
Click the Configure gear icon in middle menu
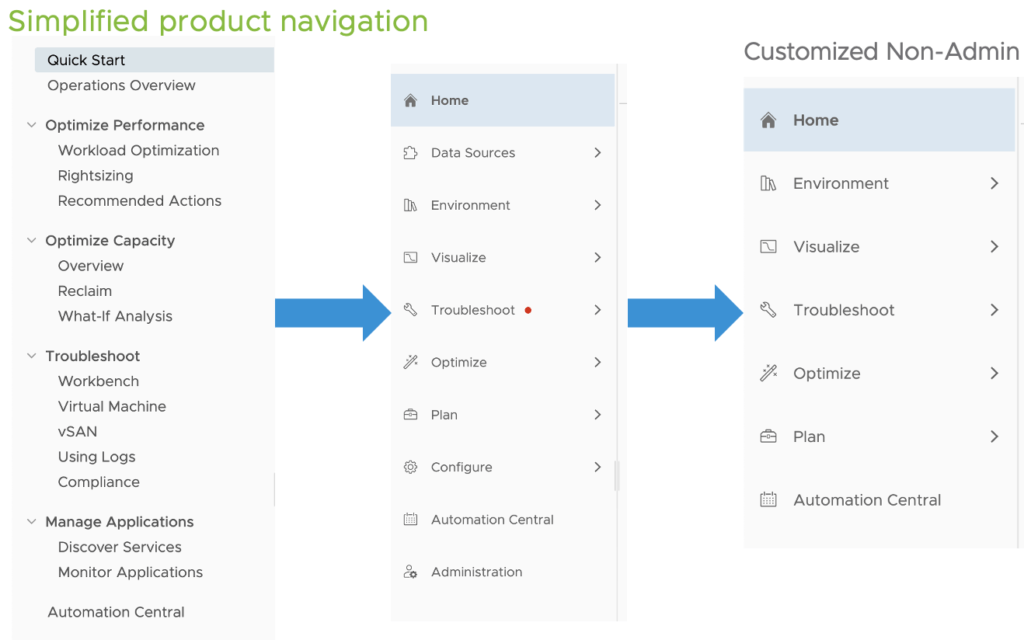[x=410, y=467]
